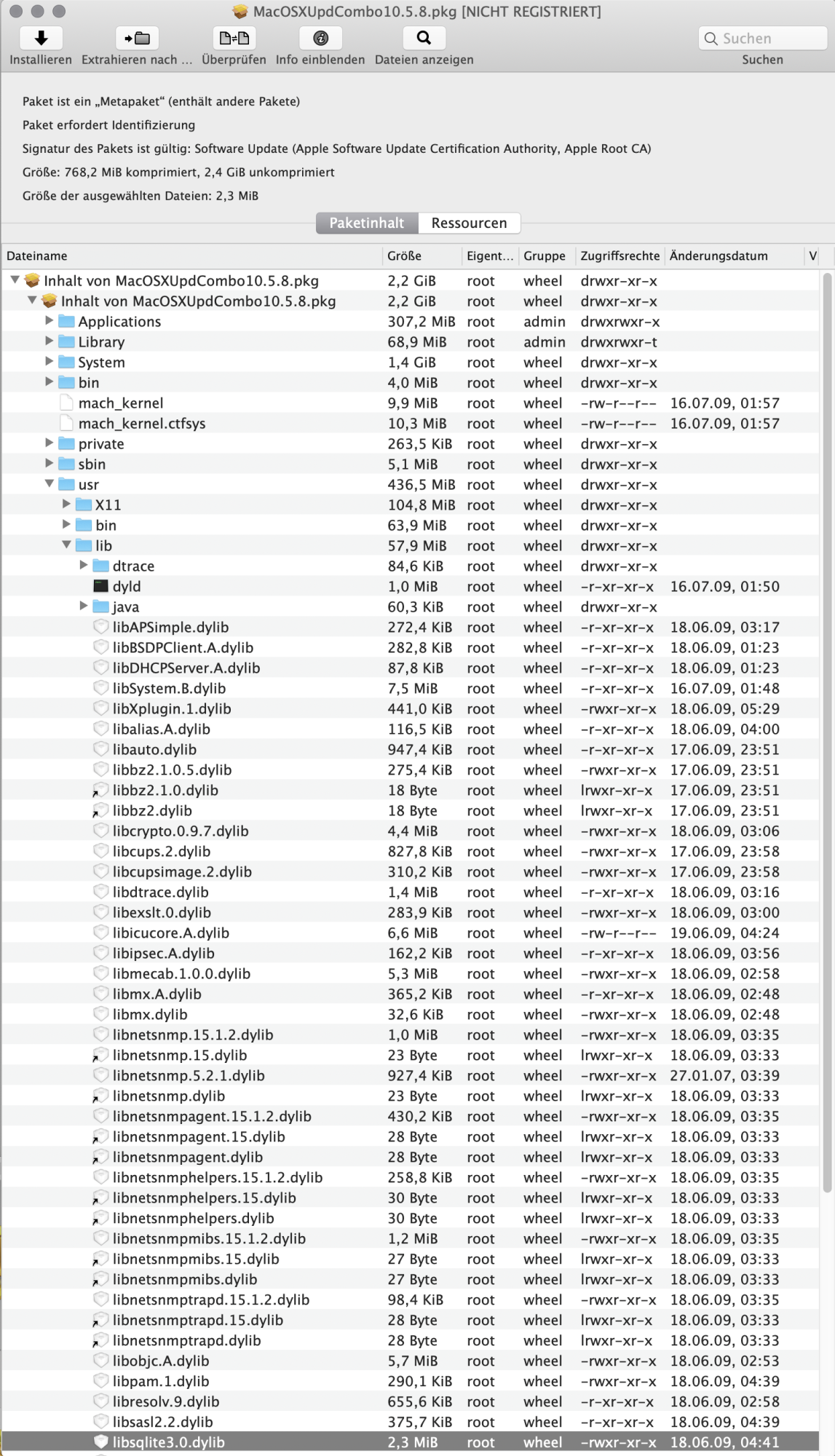
Task: Click the nested package box icon
Action: [x=50, y=301]
